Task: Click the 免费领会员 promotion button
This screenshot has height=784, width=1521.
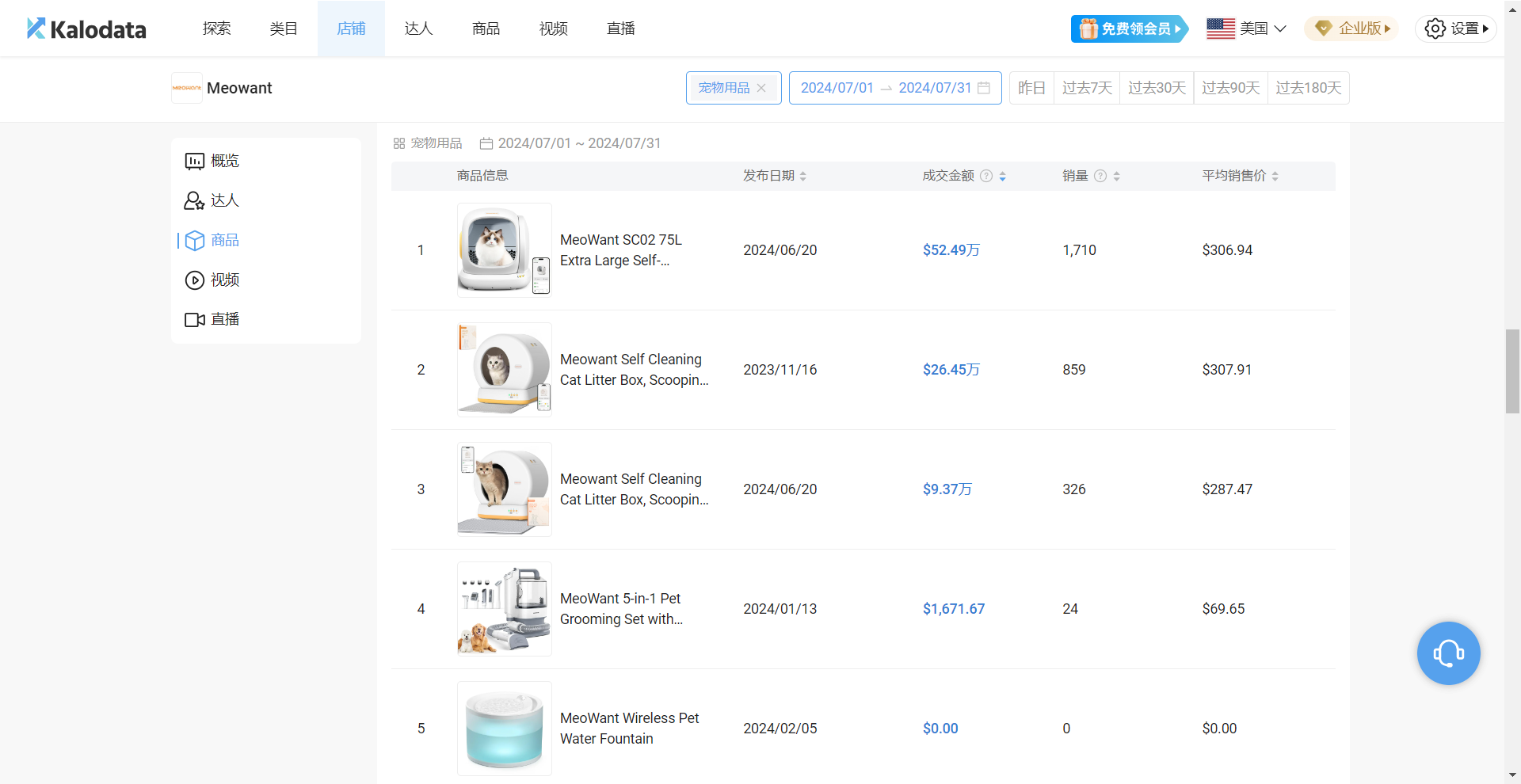Action: point(1129,29)
